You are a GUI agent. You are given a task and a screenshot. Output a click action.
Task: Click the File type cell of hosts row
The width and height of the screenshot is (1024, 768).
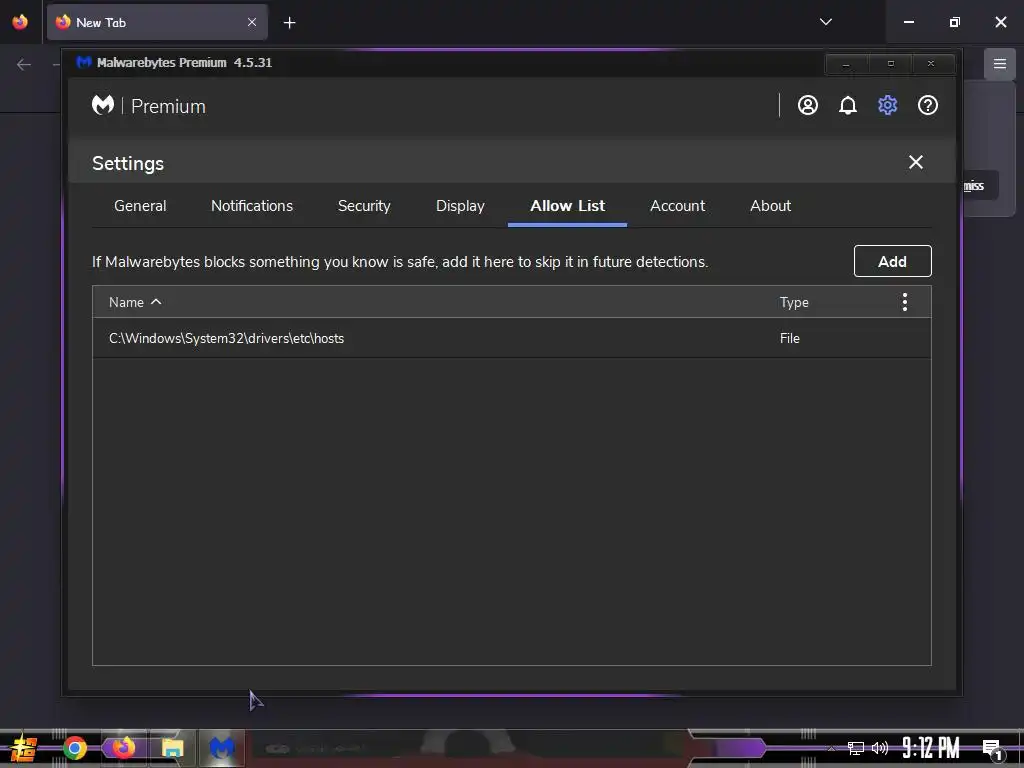(790, 338)
